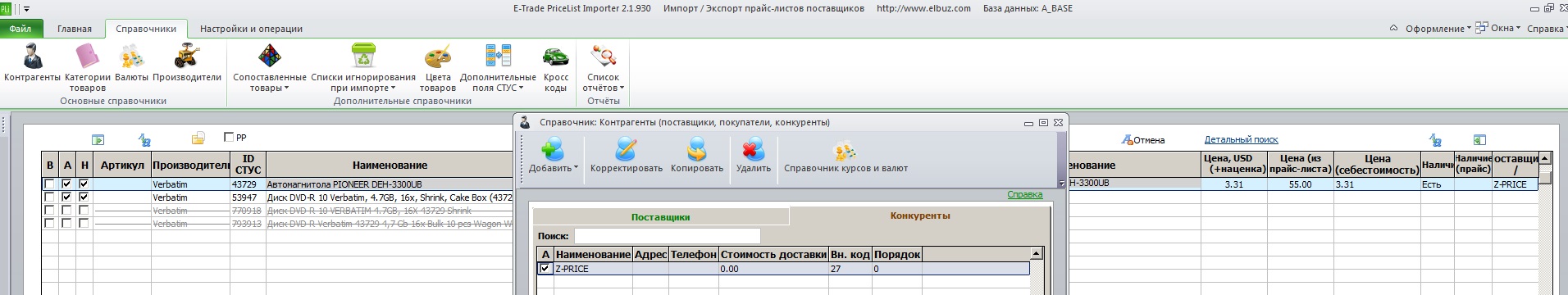Click the application logo icon in title bar
The image size is (1568, 295).
[6, 8]
